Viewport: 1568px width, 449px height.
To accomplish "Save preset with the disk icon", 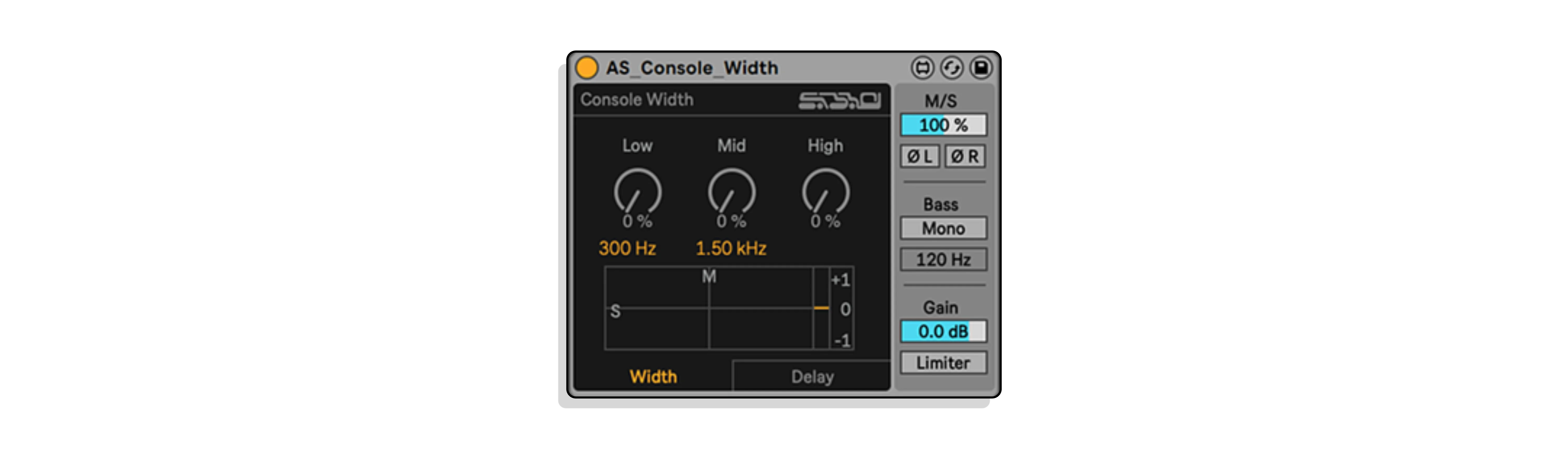I will click(x=981, y=68).
